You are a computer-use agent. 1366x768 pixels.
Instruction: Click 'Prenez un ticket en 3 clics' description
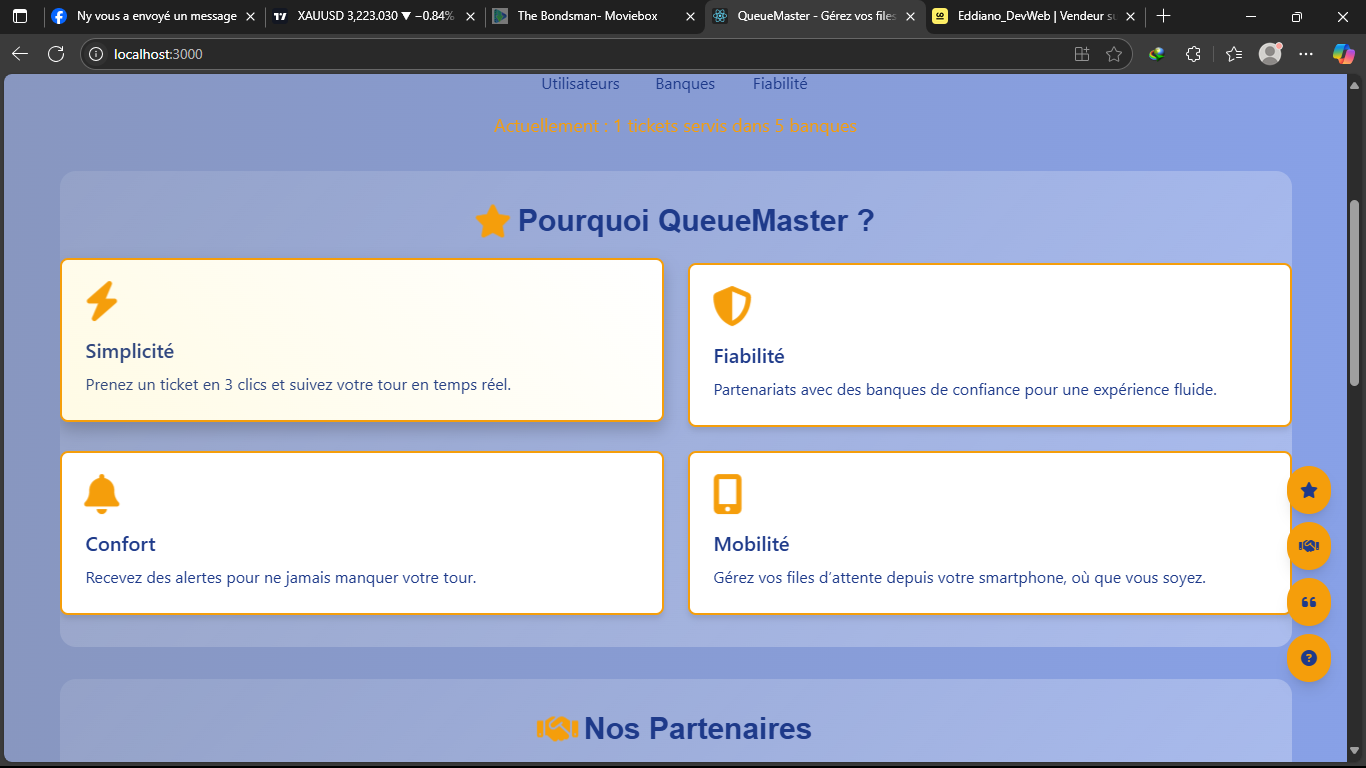[x=298, y=385]
